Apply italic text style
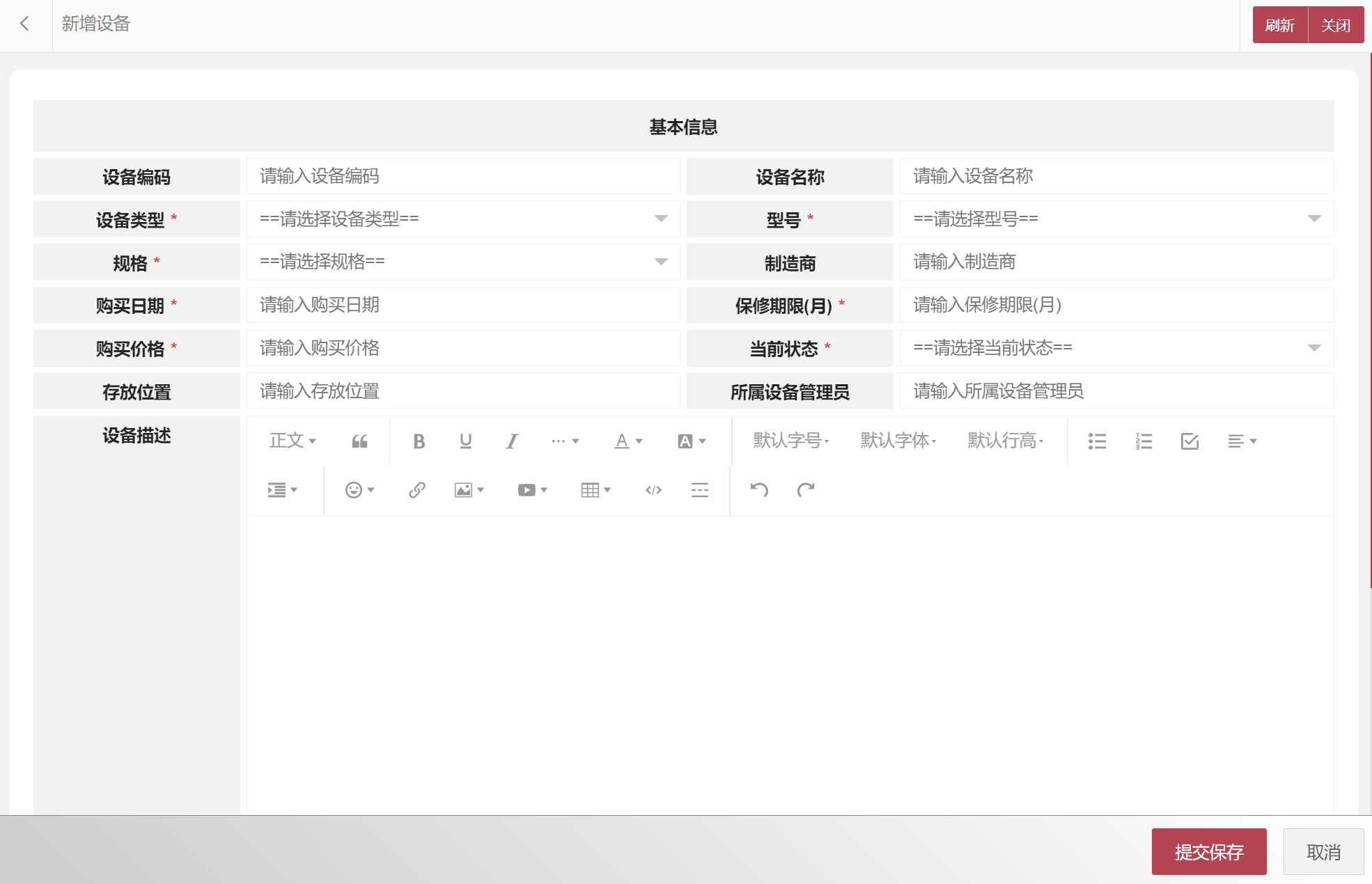The image size is (1372, 884). tap(512, 441)
